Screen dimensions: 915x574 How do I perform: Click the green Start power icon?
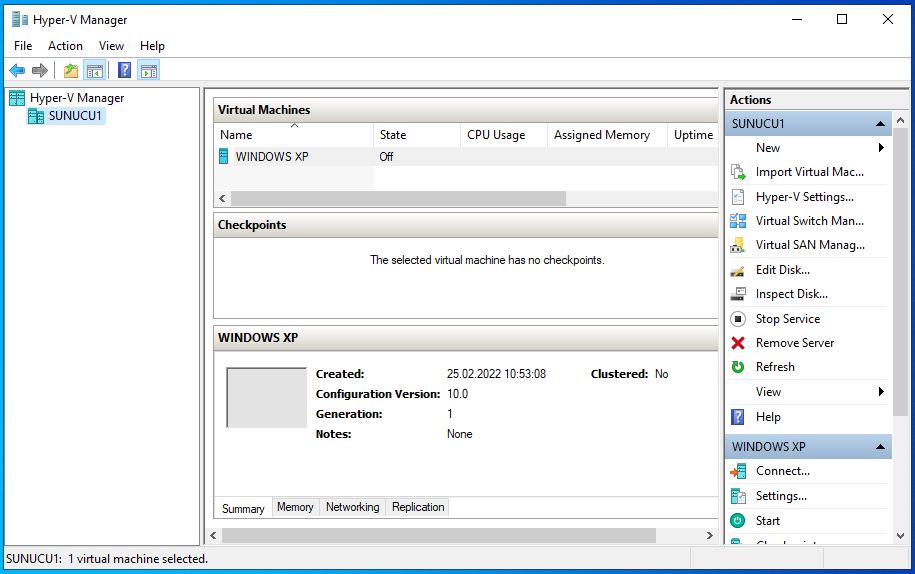click(x=738, y=520)
